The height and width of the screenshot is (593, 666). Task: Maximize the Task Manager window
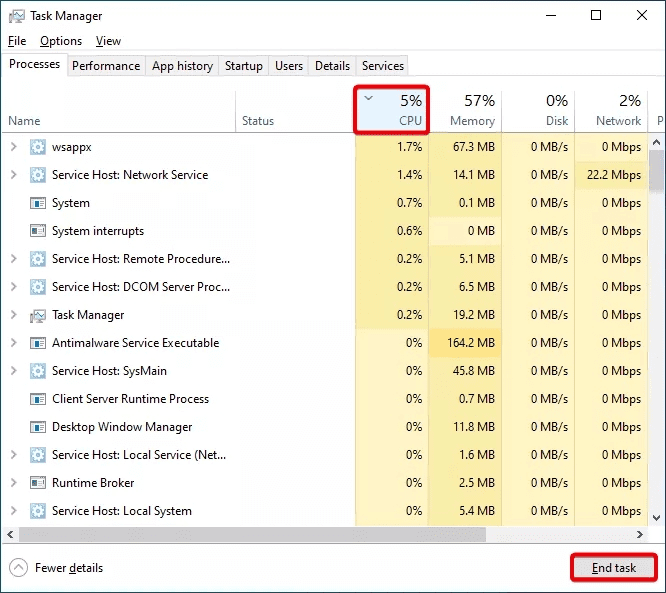pos(596,16)
